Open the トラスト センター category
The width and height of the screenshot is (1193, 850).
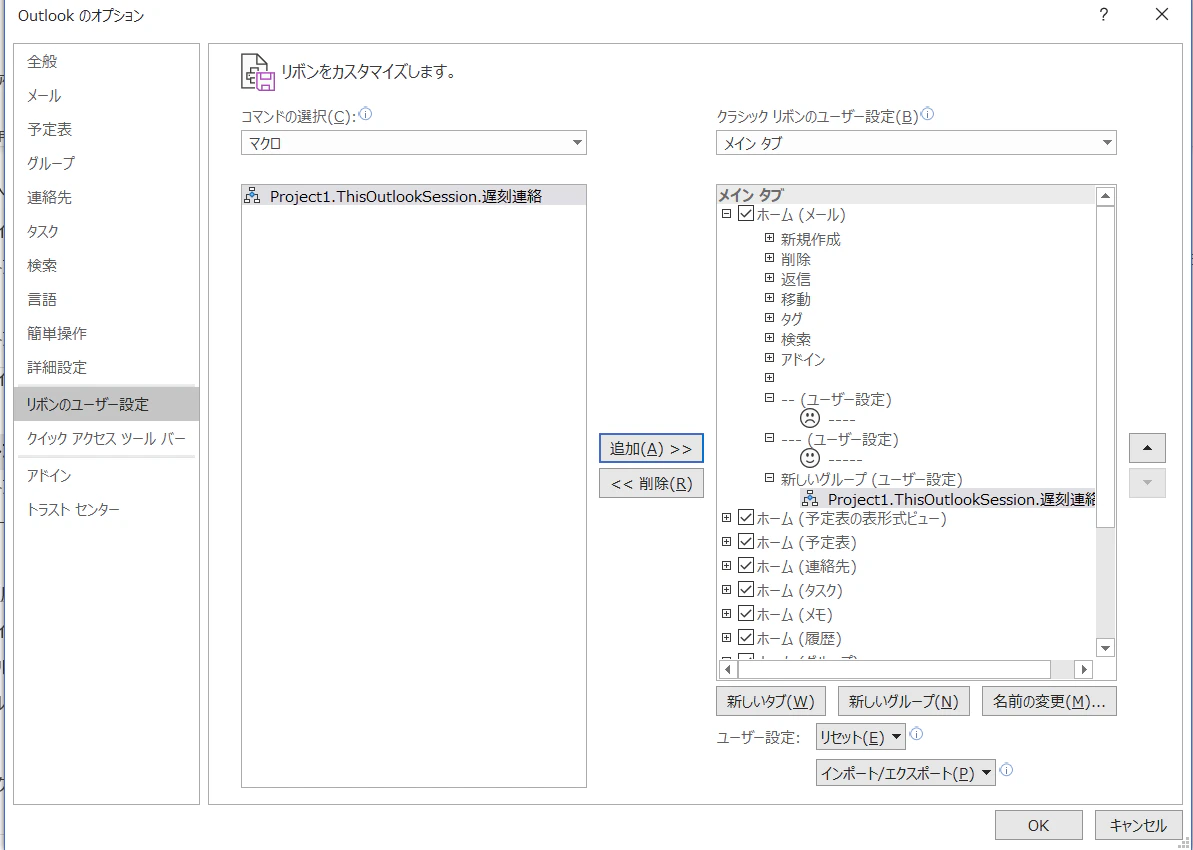[106, 509]
